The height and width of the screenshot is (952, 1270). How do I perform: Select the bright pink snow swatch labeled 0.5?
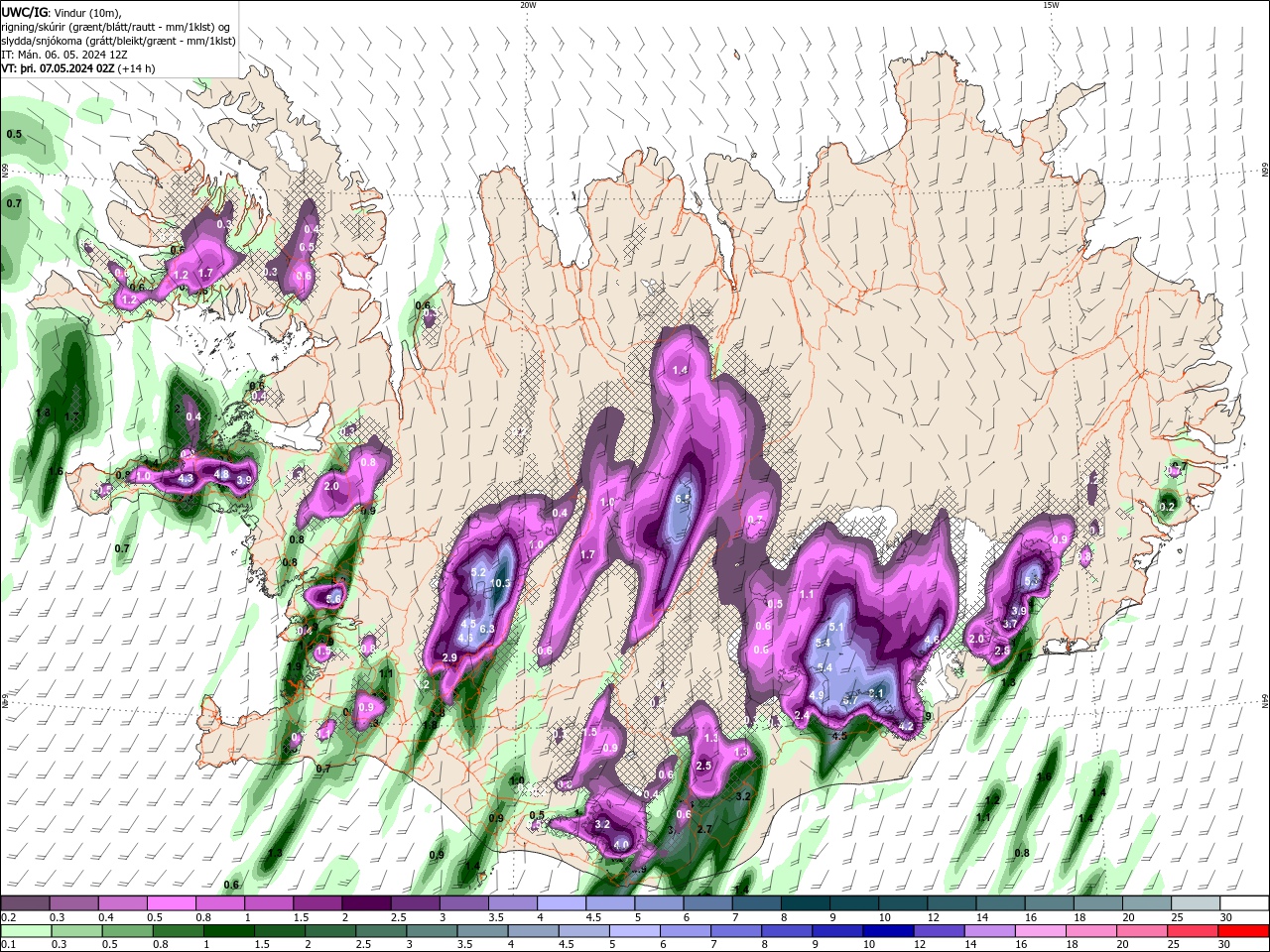171,903
